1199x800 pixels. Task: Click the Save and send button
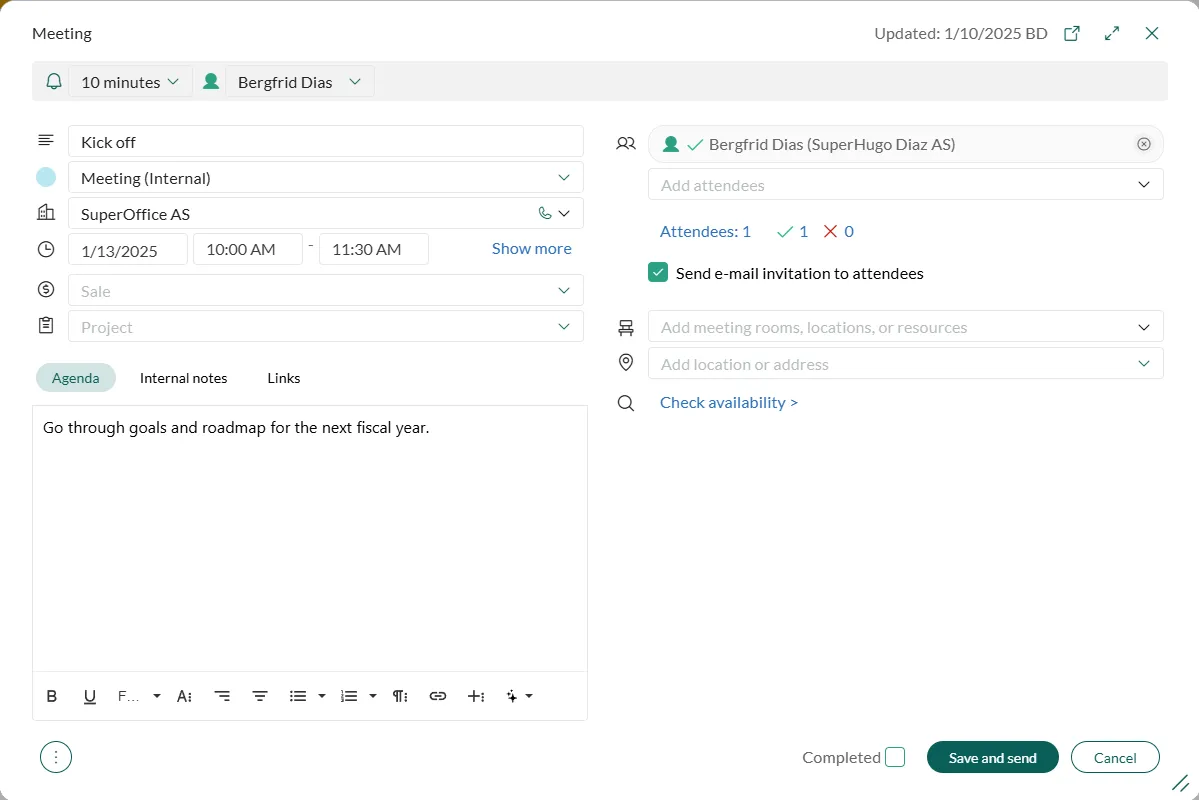pyautogui.click(x=992, y=757)
